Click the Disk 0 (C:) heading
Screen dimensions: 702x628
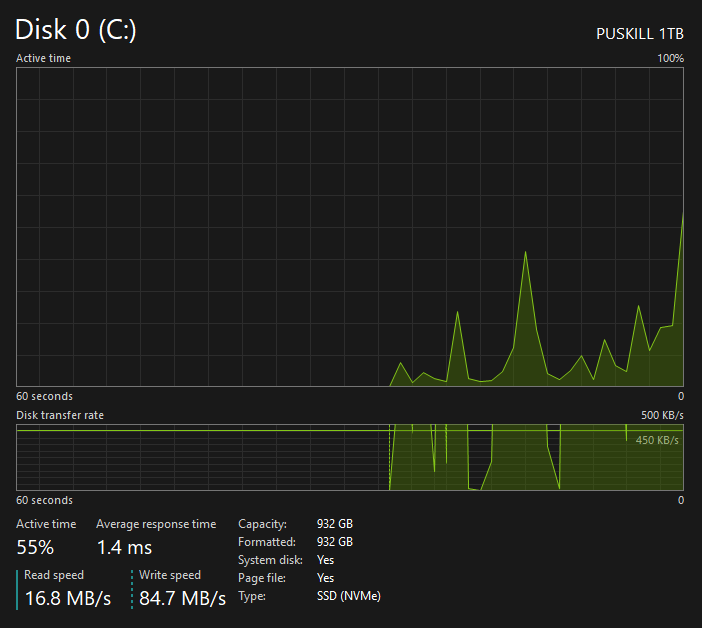point(76,30)
